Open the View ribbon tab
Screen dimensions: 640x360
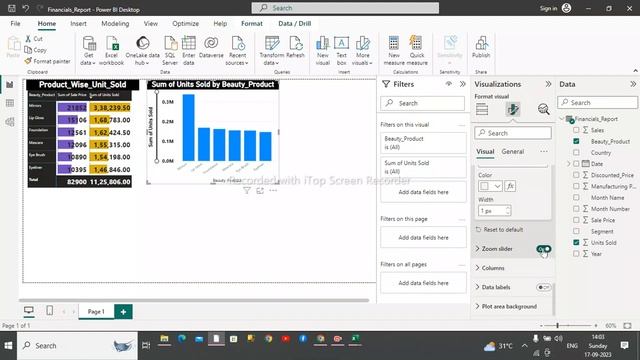tap(151, 24)
